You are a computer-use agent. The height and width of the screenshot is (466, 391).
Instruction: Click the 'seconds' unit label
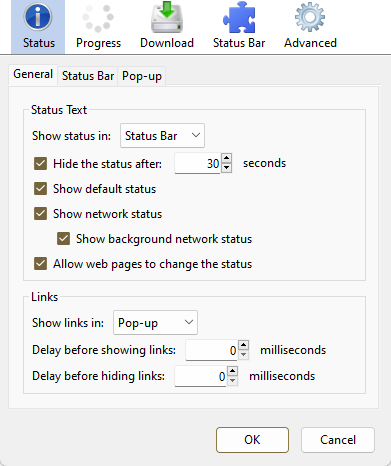pos(264,163)
